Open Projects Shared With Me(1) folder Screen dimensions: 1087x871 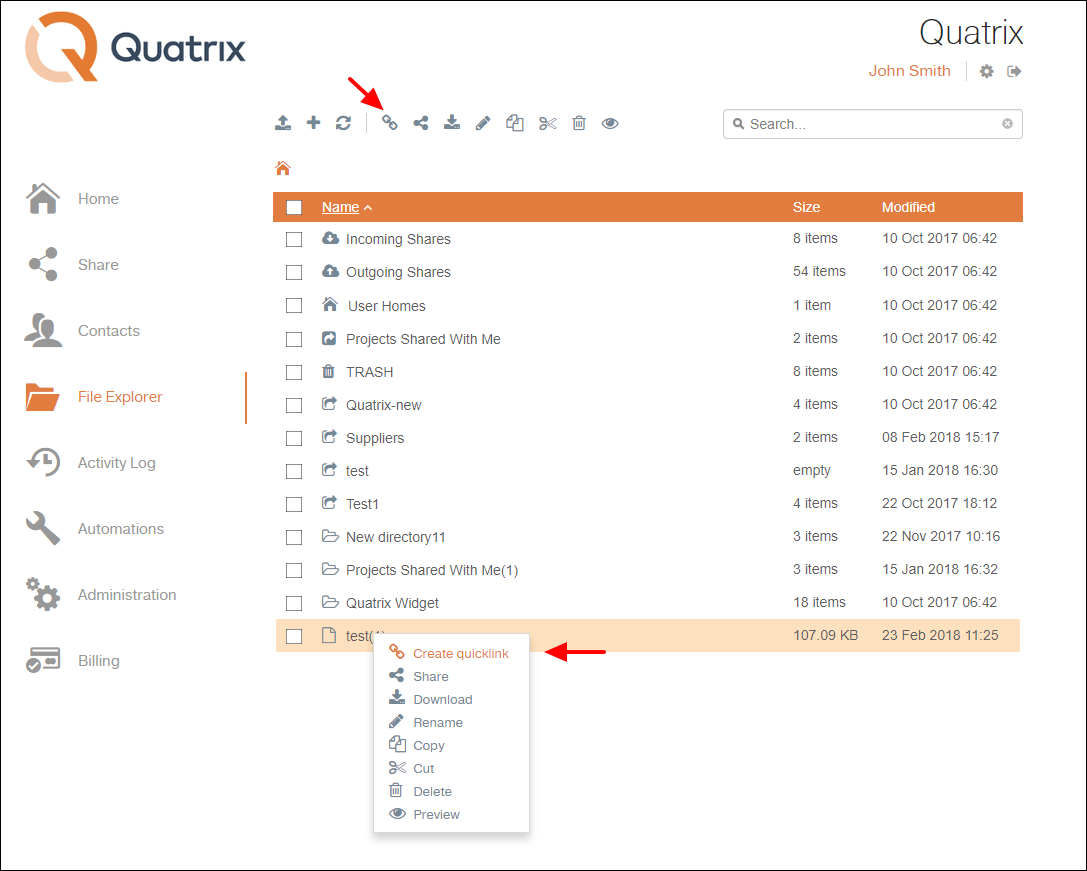(x=432, y=570)
